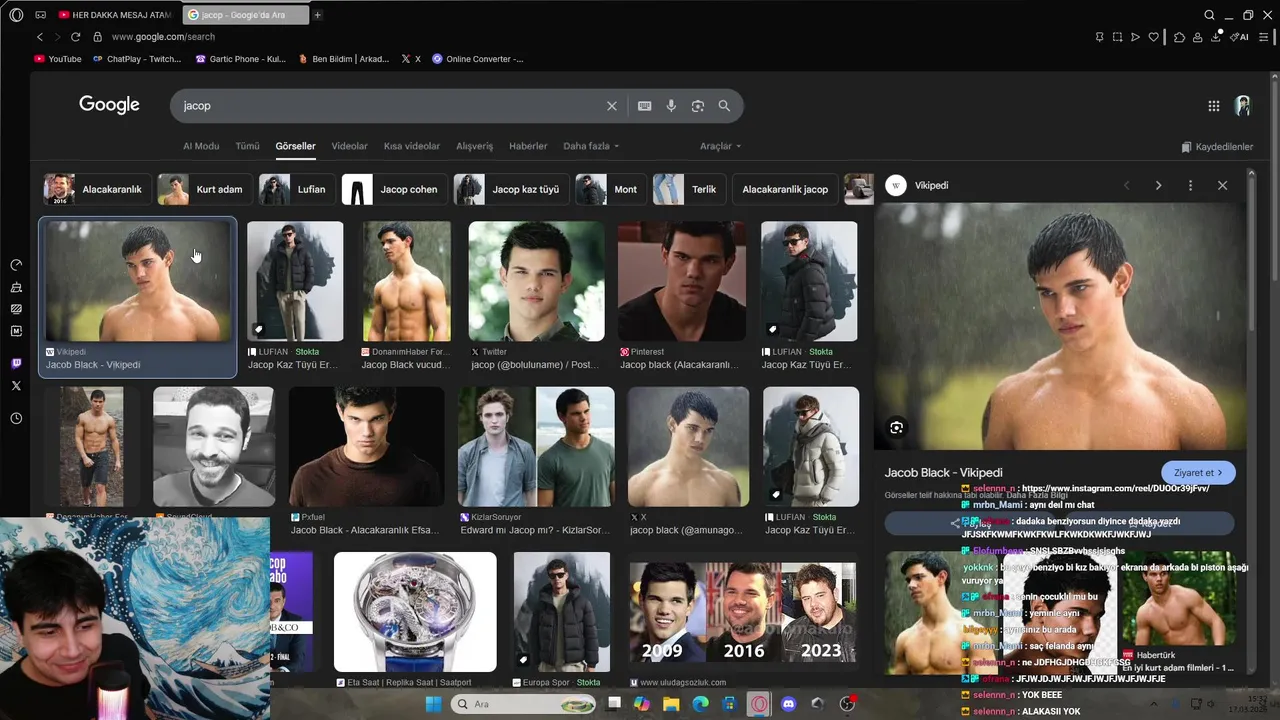The image size is (1280, 720).
Task: Click the Google logo
Action: [x=109, y=105]
